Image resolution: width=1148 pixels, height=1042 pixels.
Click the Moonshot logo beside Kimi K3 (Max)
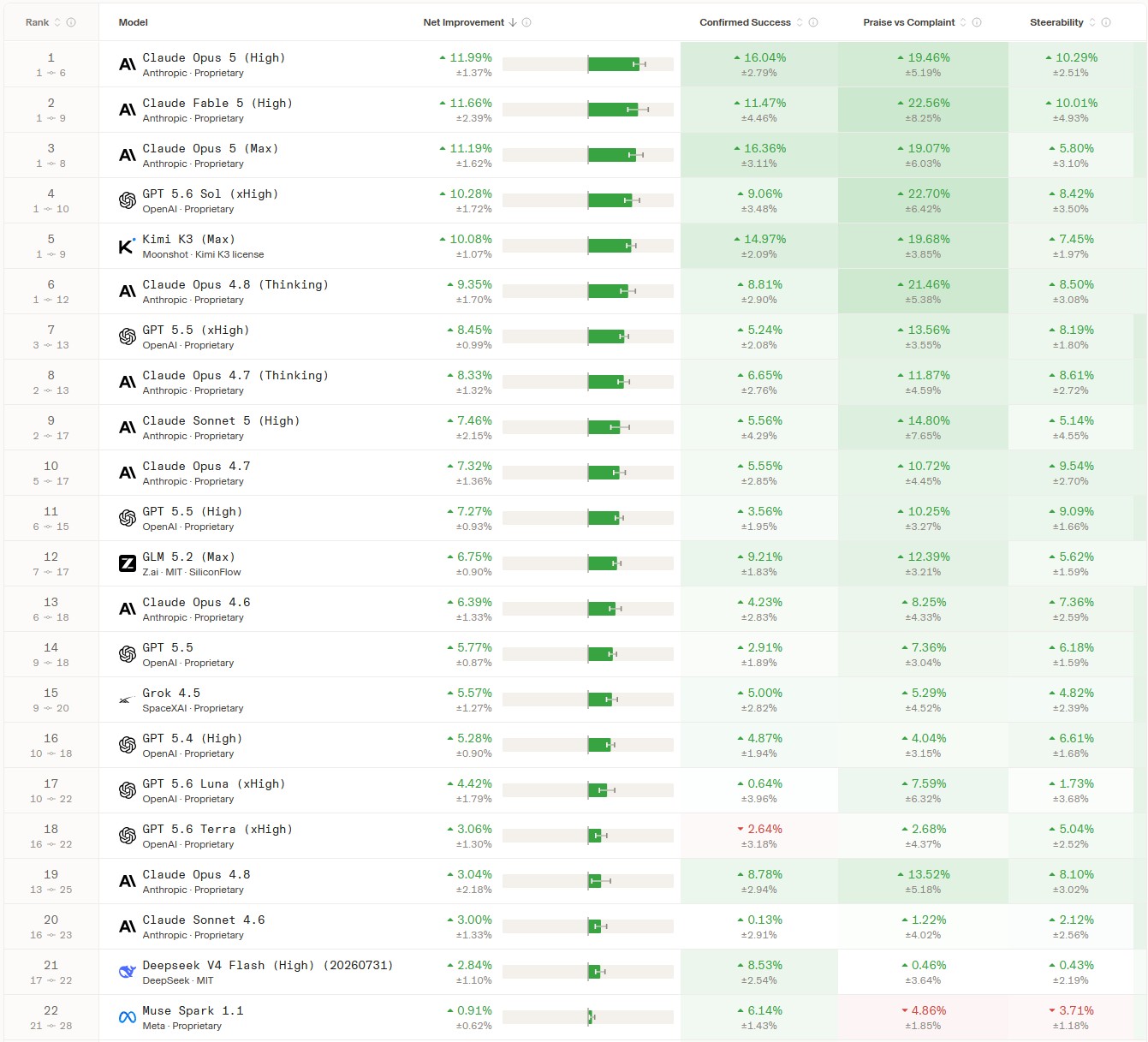coord(126,247)
